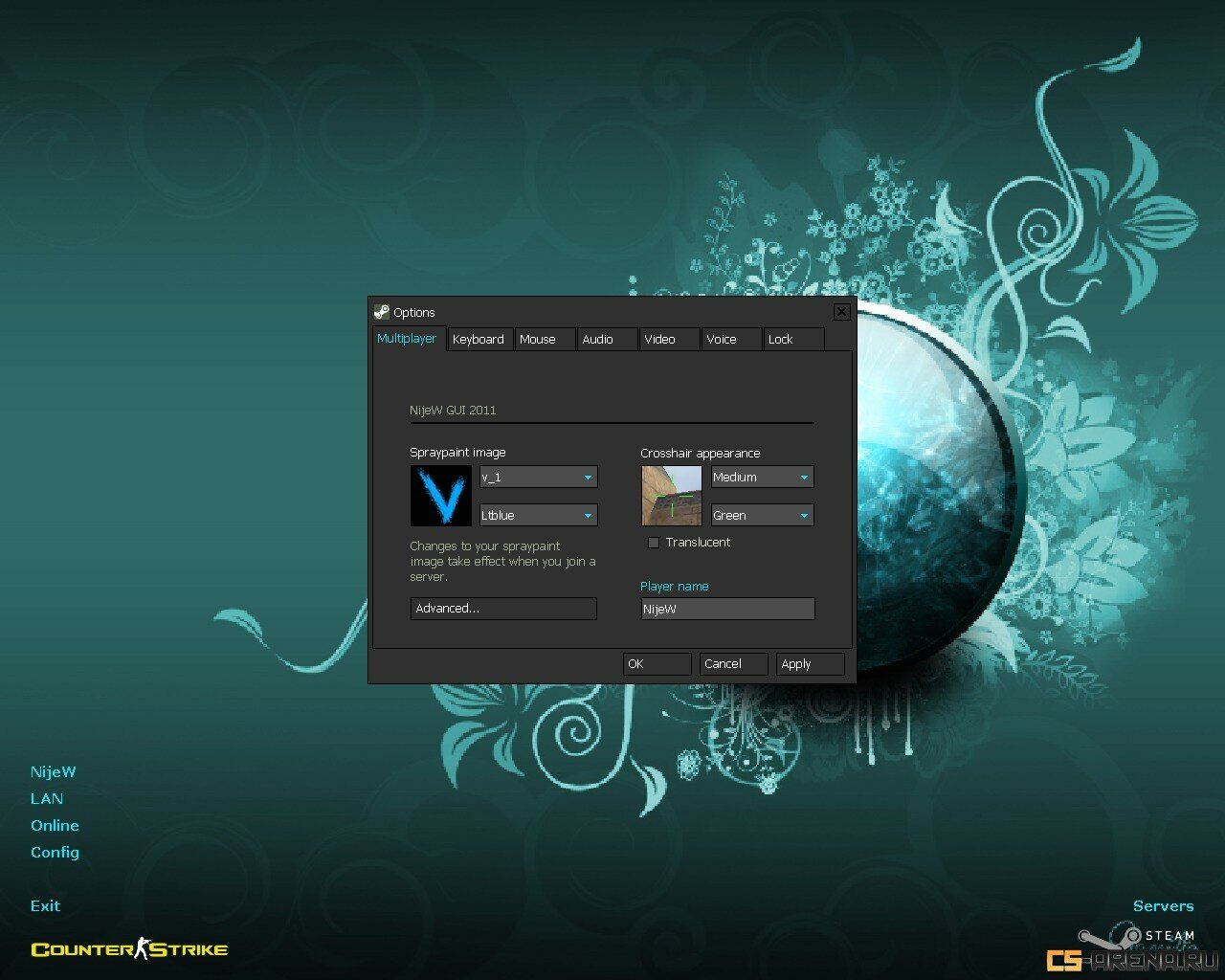Image resolution: width=1225 pixels, height=980 pixels.
Task: Open the Medium crosshair size dropdown
Action: click(x=762, y=477)
